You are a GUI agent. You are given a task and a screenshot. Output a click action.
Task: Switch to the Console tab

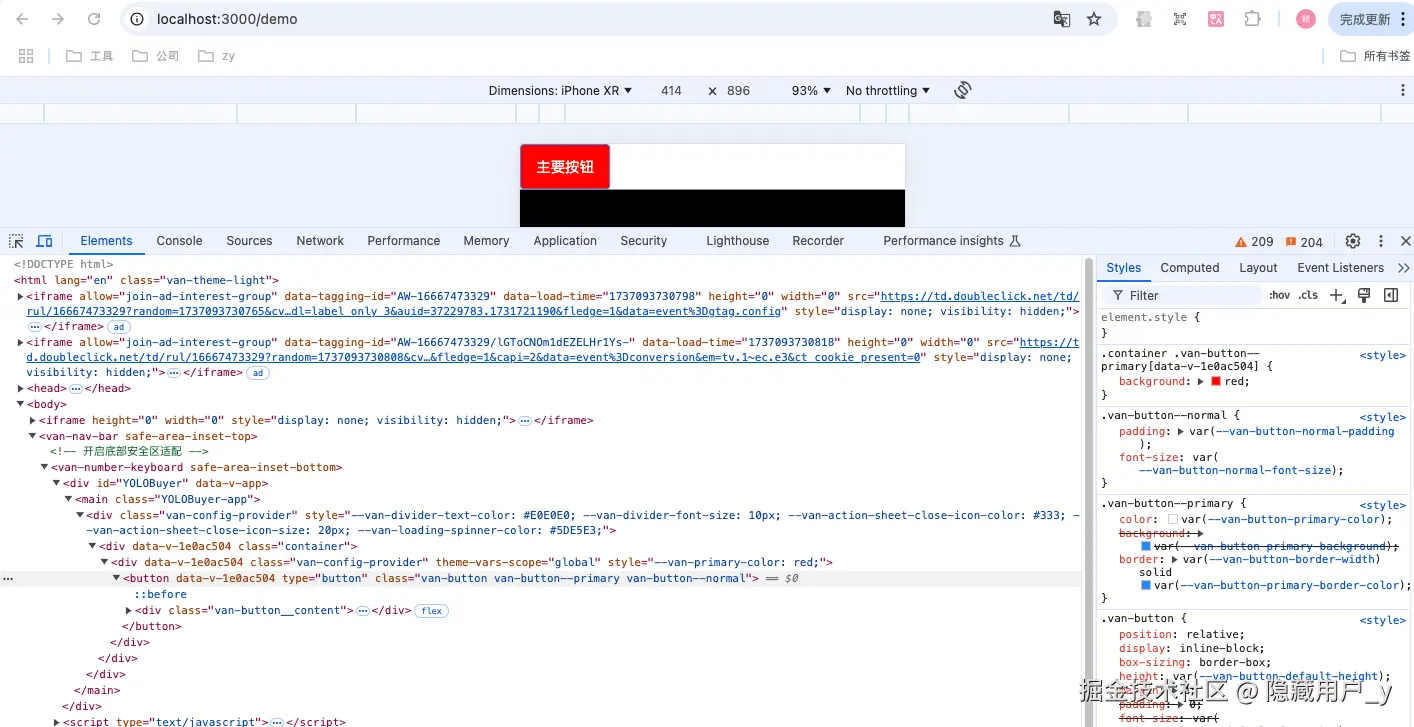click(x=179, y=241)
